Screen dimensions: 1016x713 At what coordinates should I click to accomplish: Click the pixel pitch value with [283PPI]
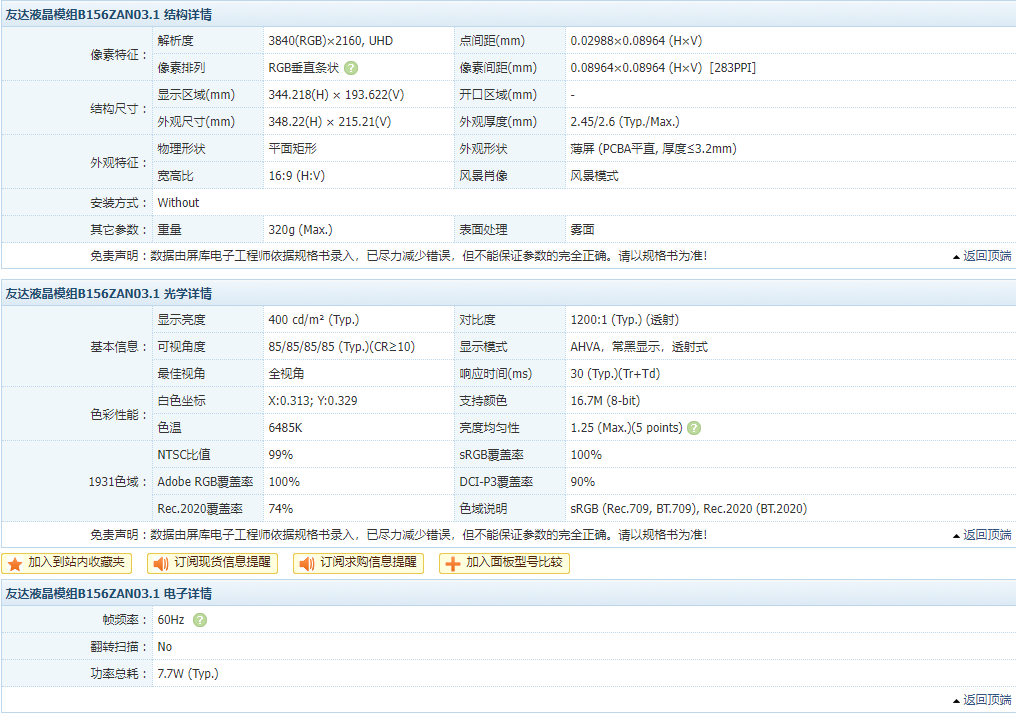(x=663, y=68)
